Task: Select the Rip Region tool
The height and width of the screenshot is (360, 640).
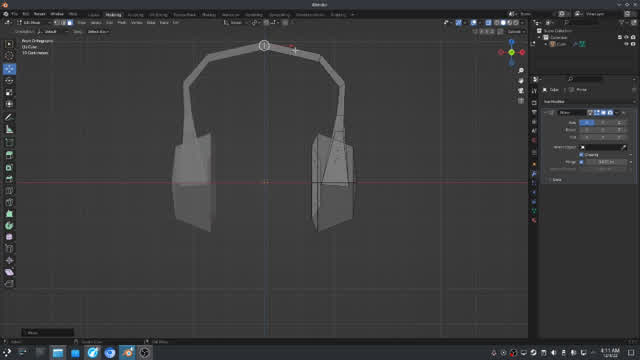Action: coord(9,284)
